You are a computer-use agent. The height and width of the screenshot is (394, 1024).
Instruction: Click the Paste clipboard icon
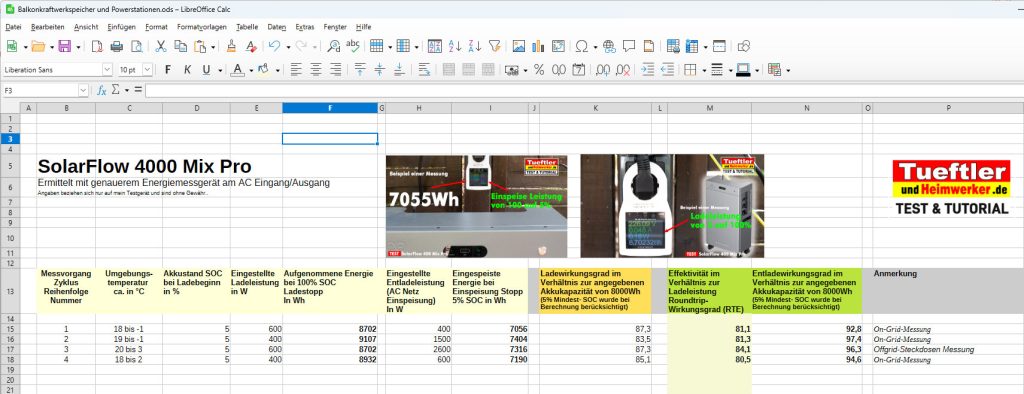200,46
